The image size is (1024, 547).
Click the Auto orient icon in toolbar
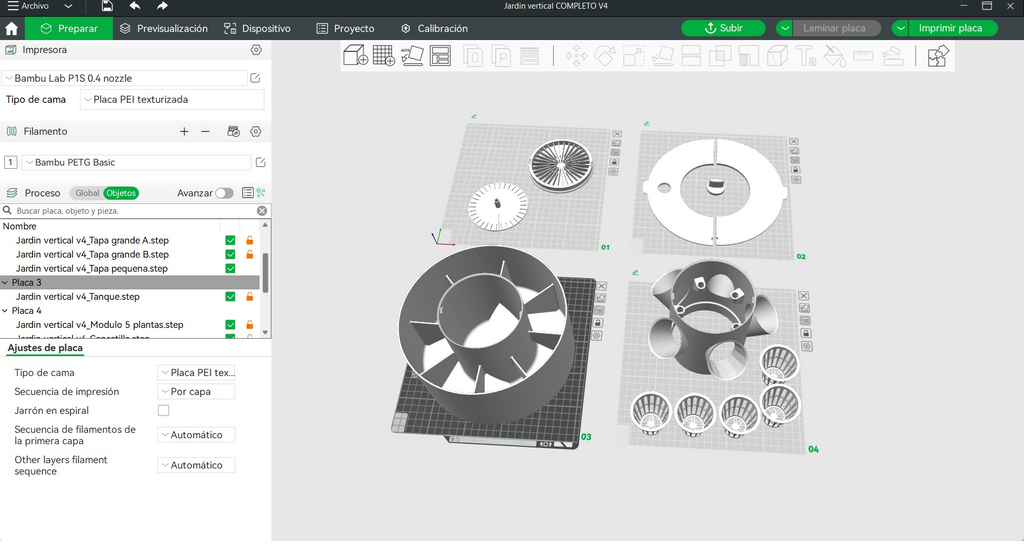412,55
